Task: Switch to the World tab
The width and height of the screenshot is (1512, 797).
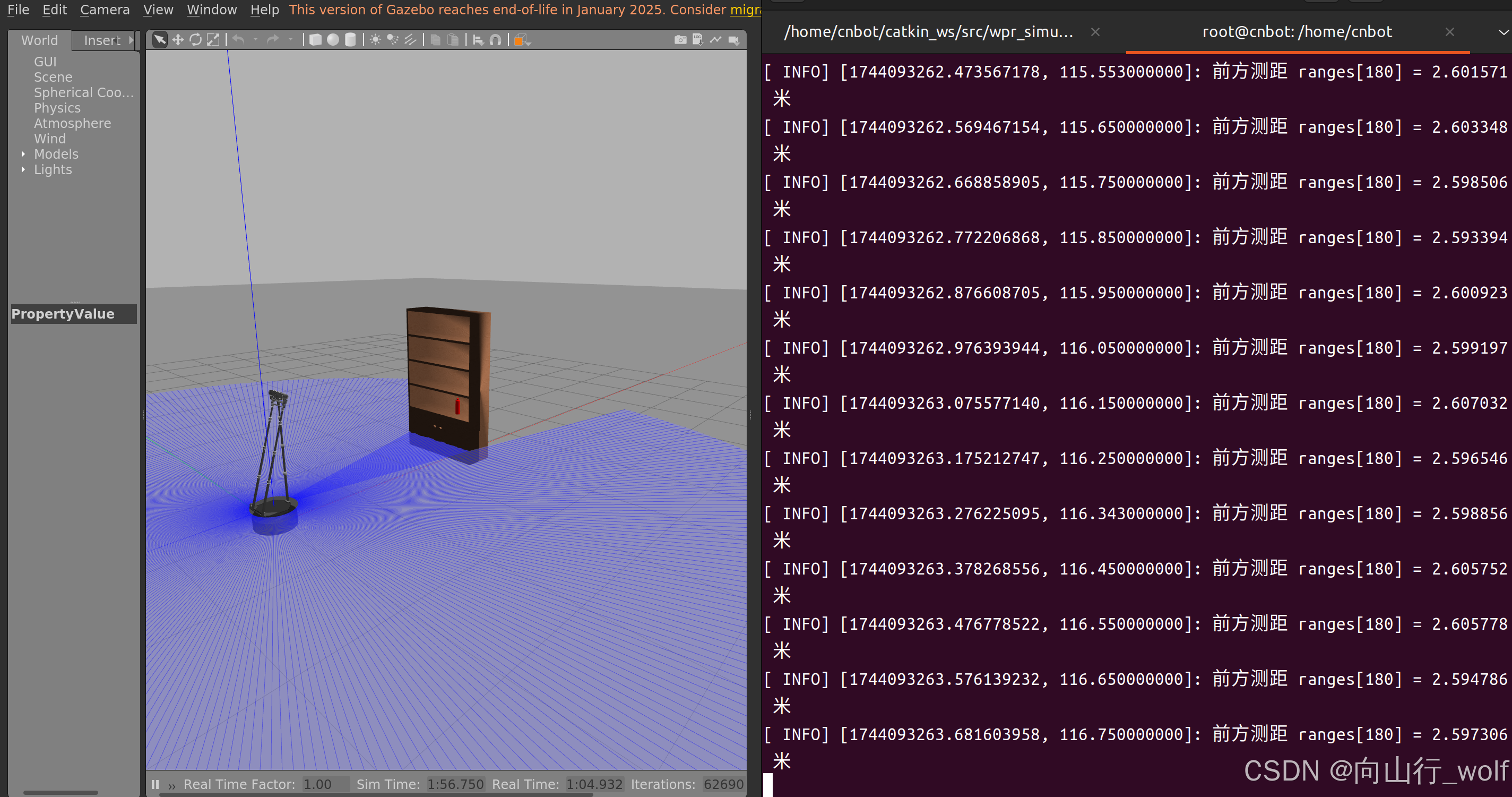Action: tap(39, 40)
